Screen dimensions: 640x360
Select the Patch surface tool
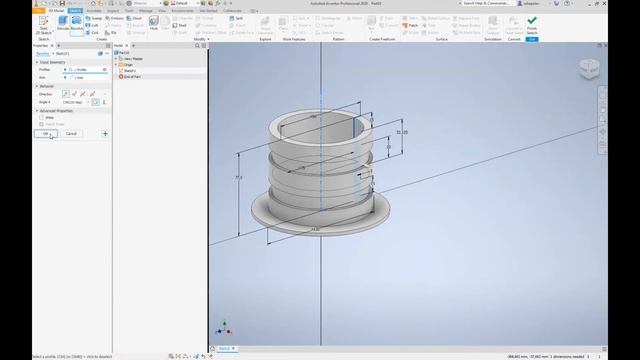click(x=410, y=25)
